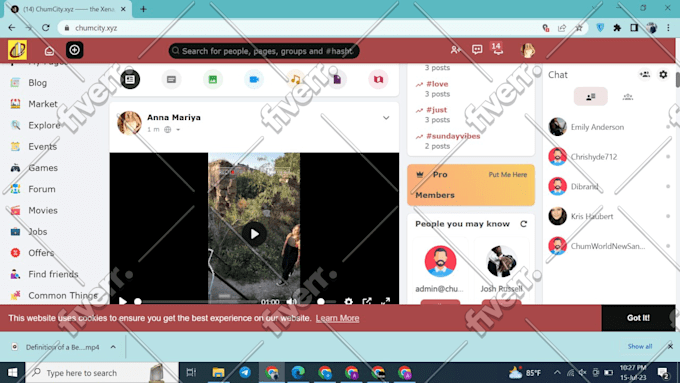Click the plus create button in header
The image size is (680, 383).
click(x=75, y=50)
